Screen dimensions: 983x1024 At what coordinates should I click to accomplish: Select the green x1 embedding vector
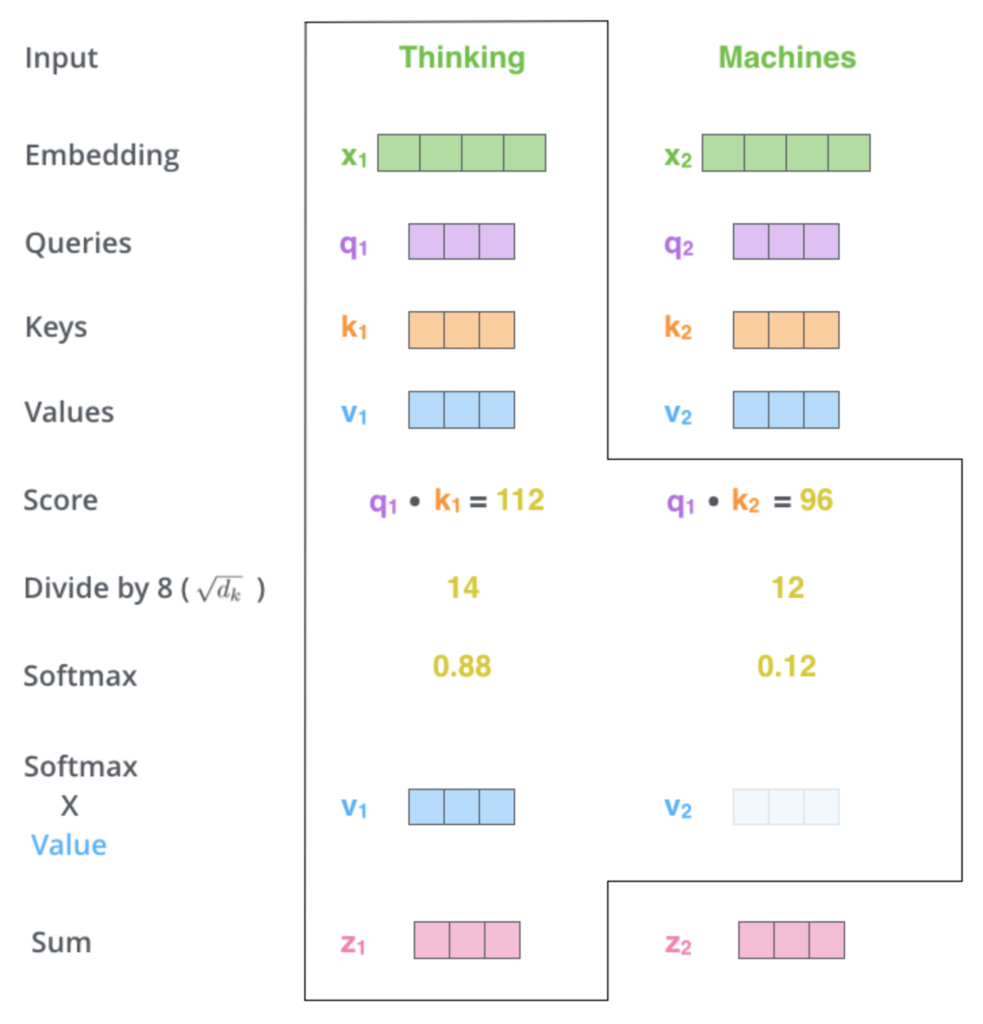click(x=461, y=153)
